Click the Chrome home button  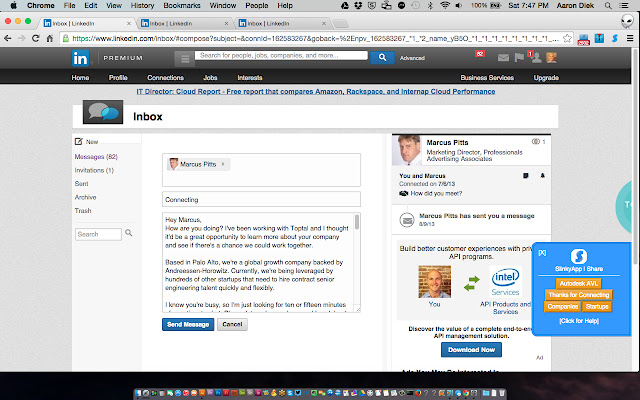(50, 38)
